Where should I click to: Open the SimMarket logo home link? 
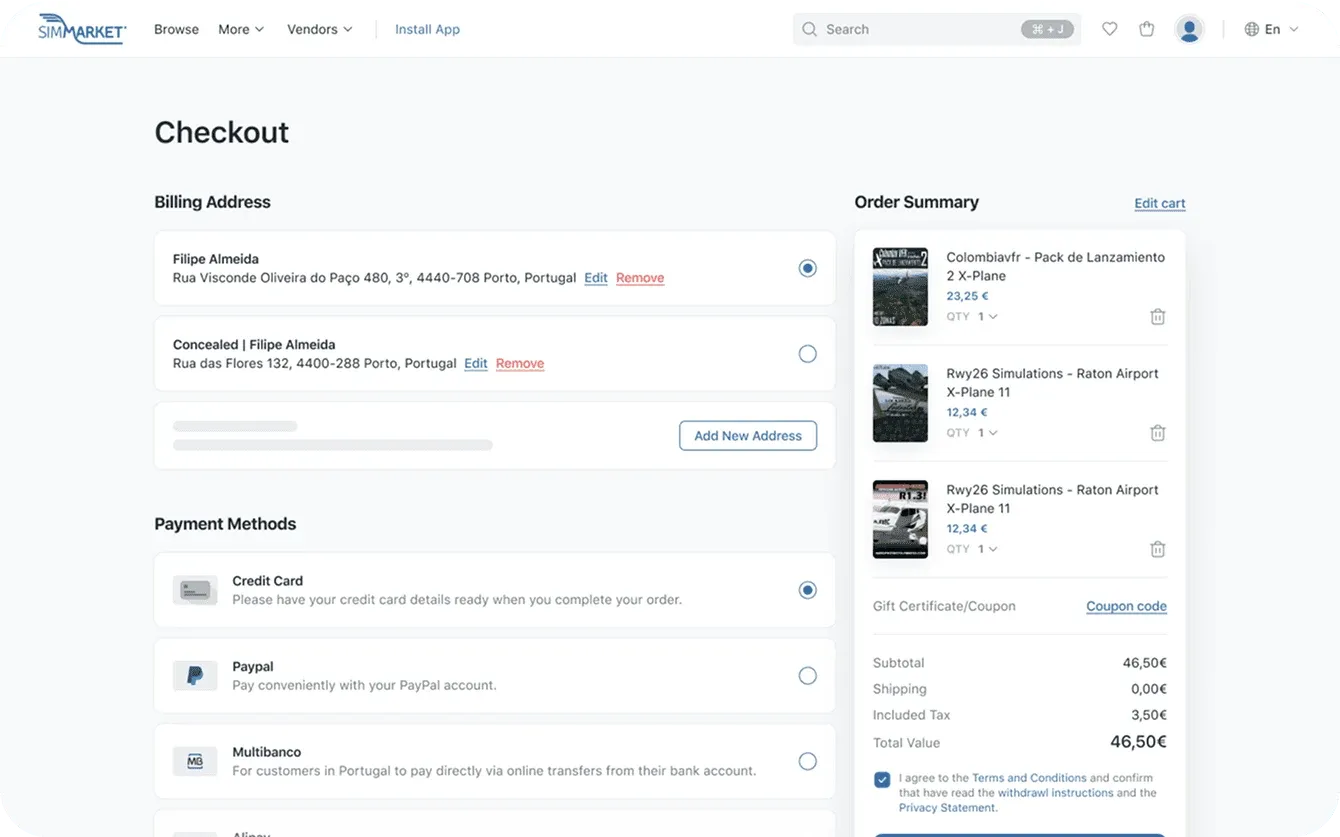(x=82, y=29)
